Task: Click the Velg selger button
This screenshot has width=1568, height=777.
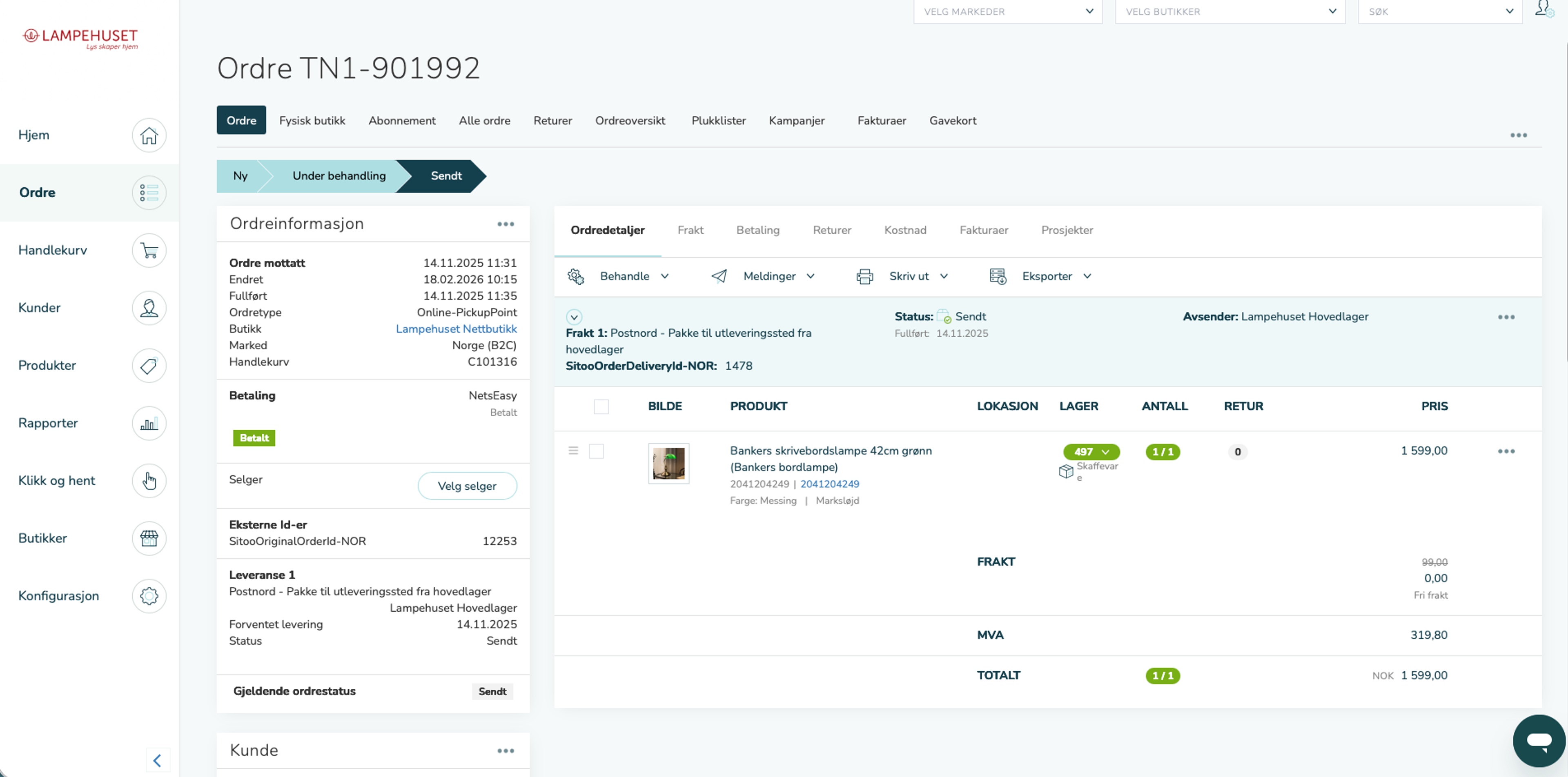Action: point(467,486)
